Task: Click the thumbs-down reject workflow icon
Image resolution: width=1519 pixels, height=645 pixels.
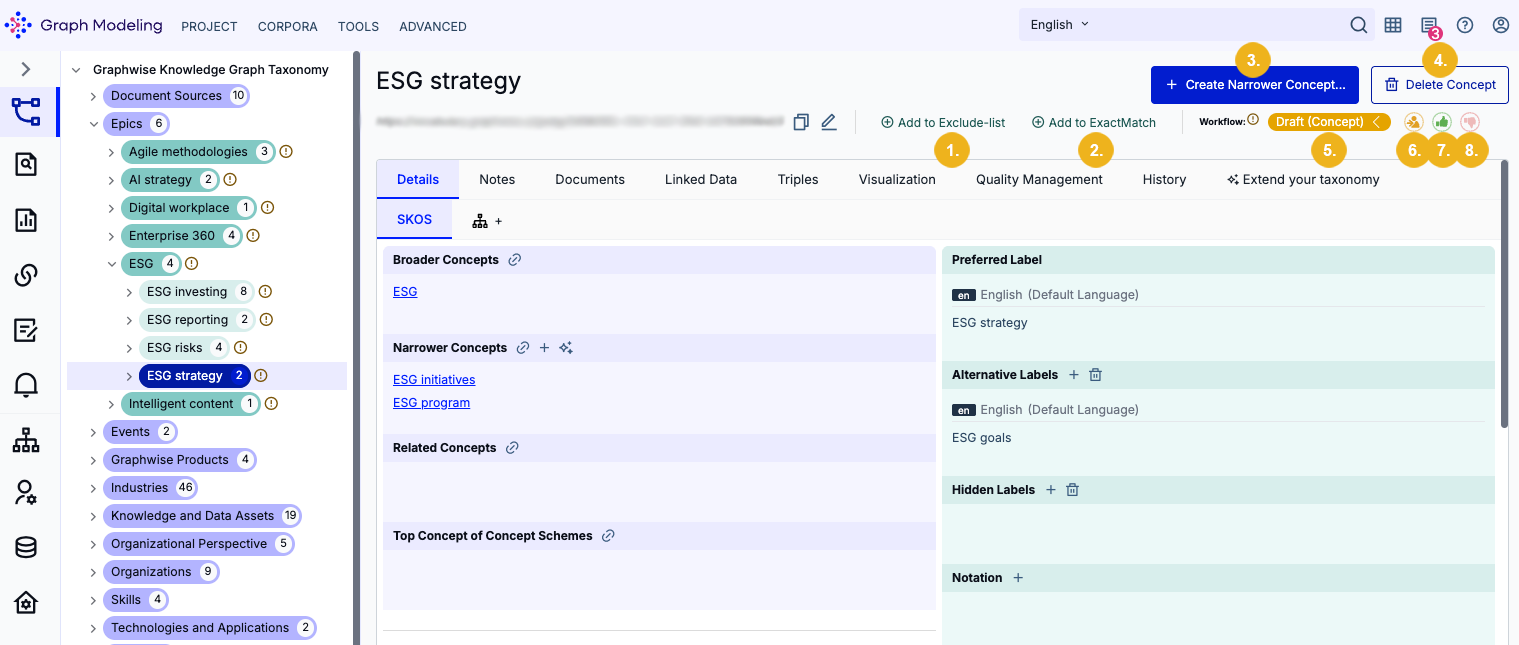Action: [x=1470, y=121]
